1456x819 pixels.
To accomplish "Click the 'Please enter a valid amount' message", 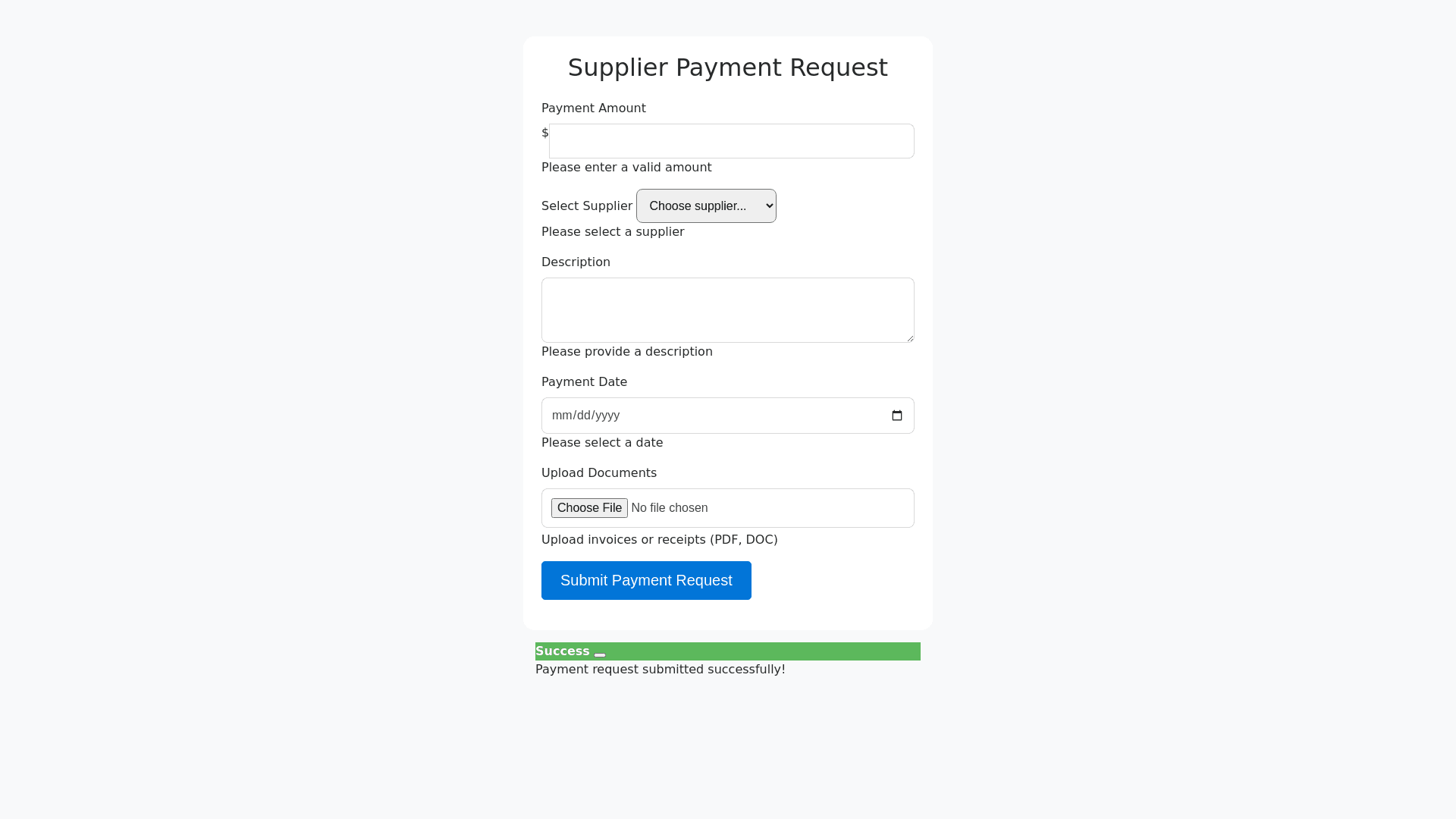I will coord(626,168).
